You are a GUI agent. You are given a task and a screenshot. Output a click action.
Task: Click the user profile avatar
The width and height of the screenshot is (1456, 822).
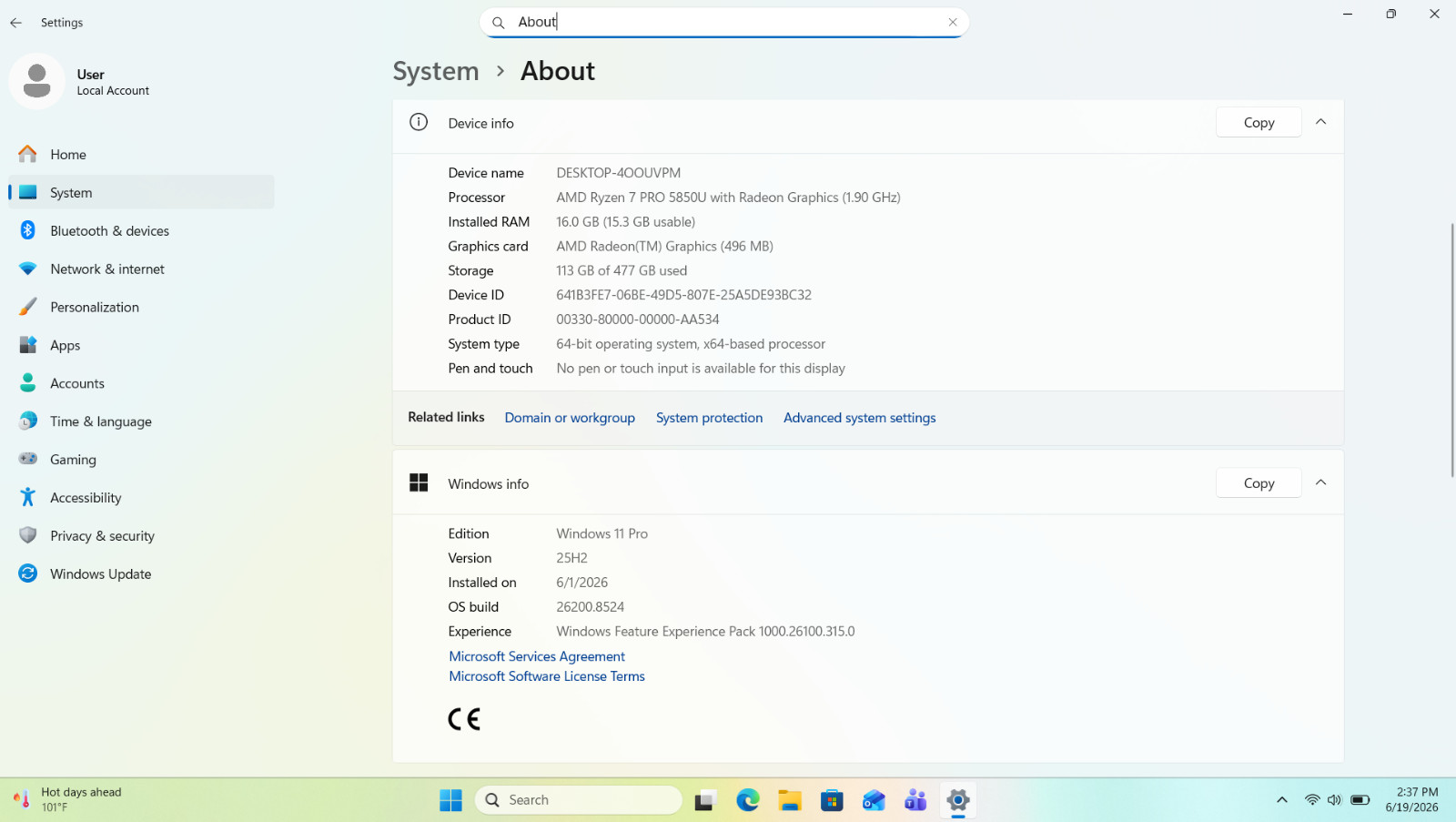coord(36,81)
